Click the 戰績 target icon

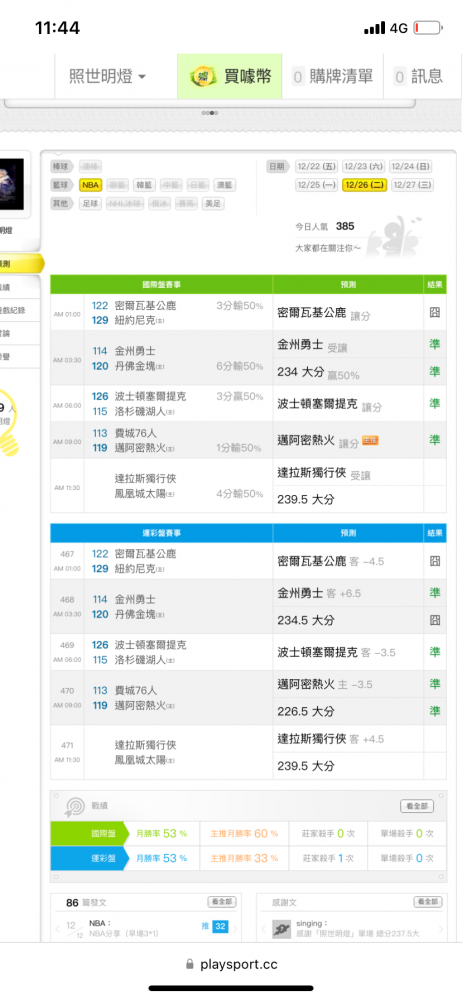[74, 807]
